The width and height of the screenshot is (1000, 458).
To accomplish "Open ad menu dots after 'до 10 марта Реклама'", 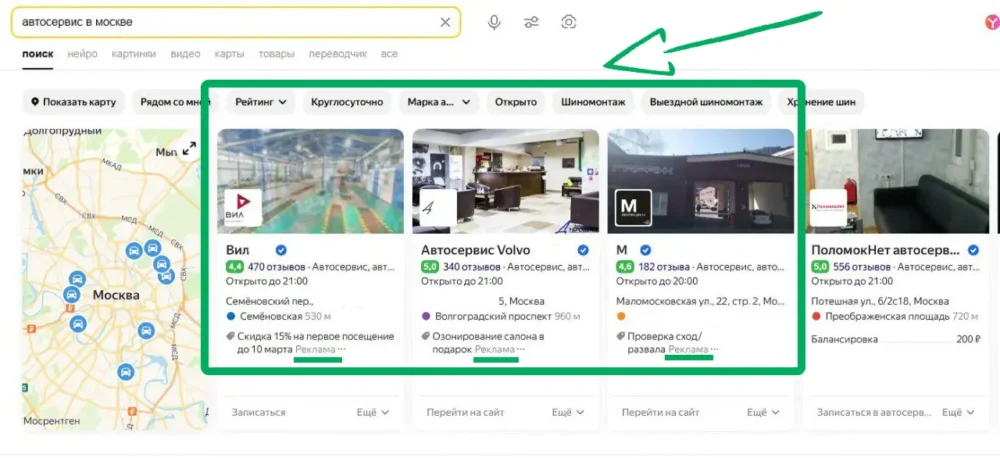I will (x=341, y=350).
